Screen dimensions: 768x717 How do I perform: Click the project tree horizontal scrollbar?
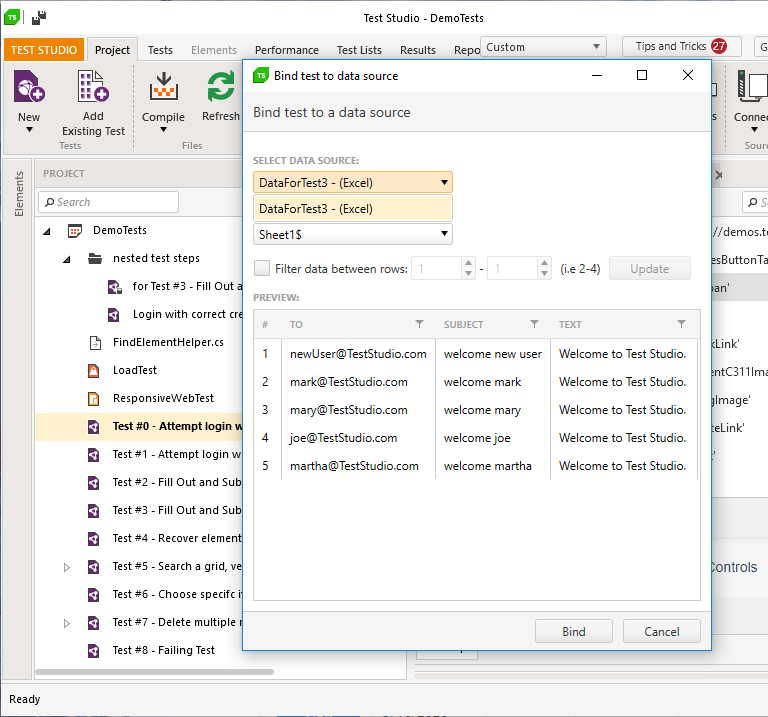click(x=154, y=672)
